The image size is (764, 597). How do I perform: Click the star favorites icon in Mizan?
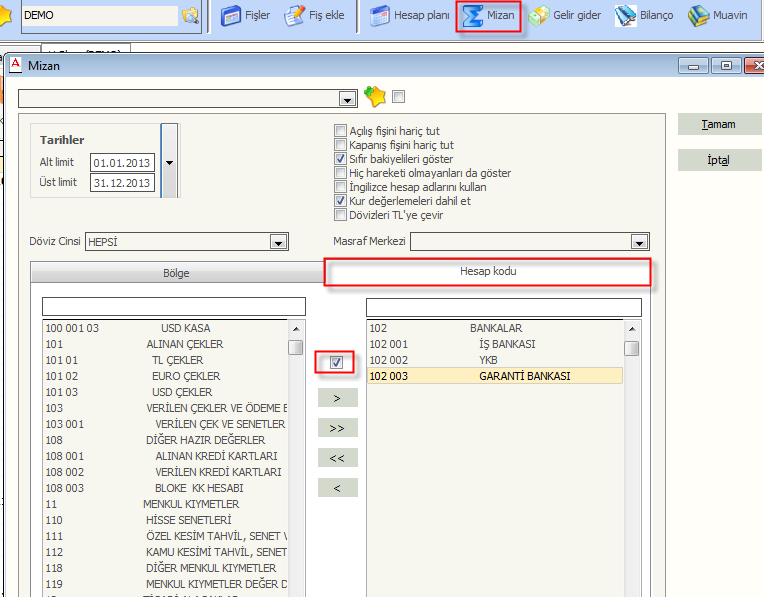(x=374, y=97)
